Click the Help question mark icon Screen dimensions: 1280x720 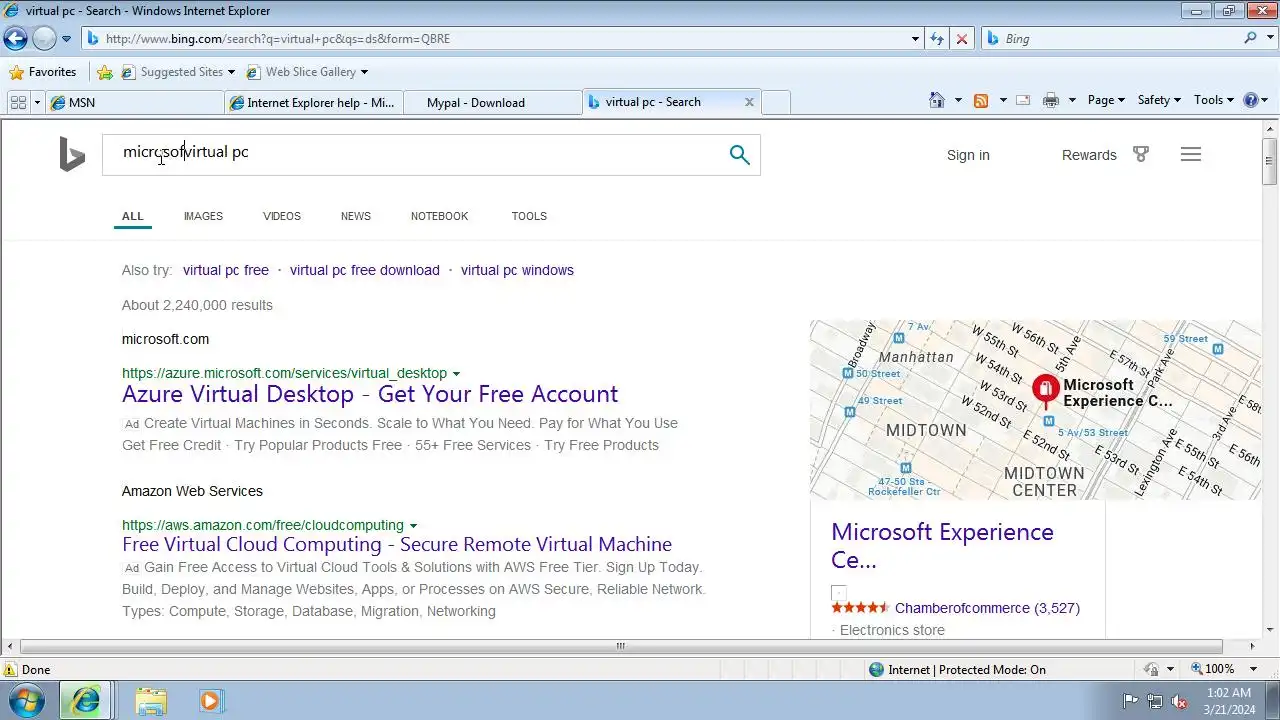(1250, 100)
